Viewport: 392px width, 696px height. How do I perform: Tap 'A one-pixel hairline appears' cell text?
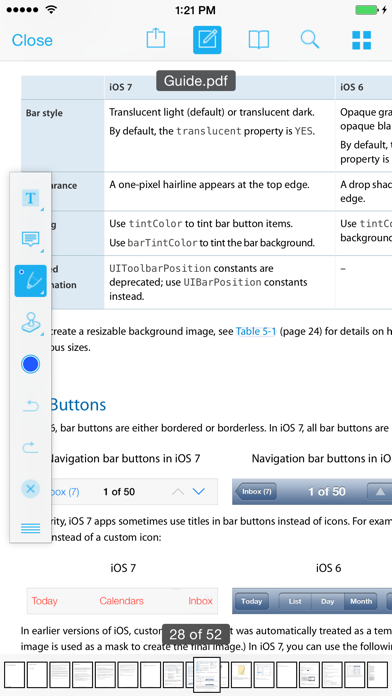[209, 185]
